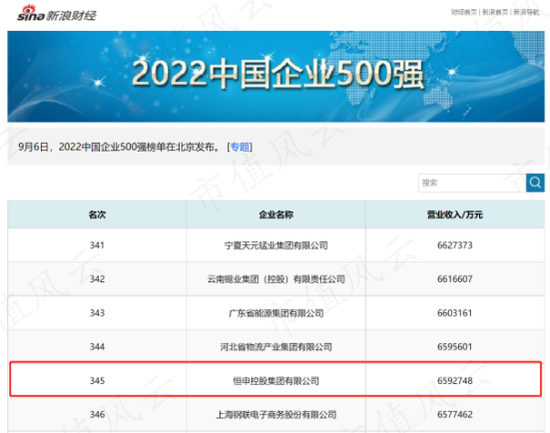Screen dimensions: 550x433
Task: Click the Sina 新浪财经 logo
Action: [57, 14]
